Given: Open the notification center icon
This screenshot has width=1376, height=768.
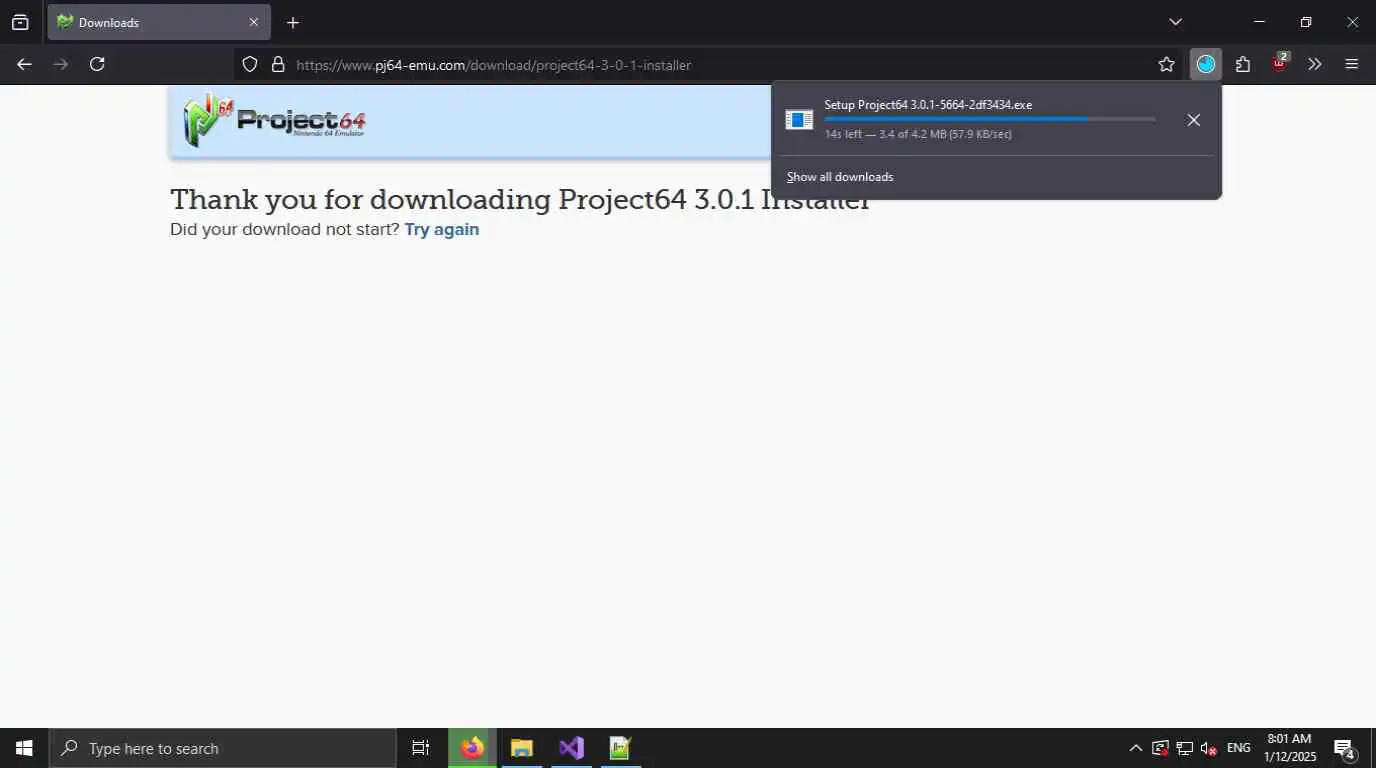Looking at the screenshot, I should coord(1344,748).
